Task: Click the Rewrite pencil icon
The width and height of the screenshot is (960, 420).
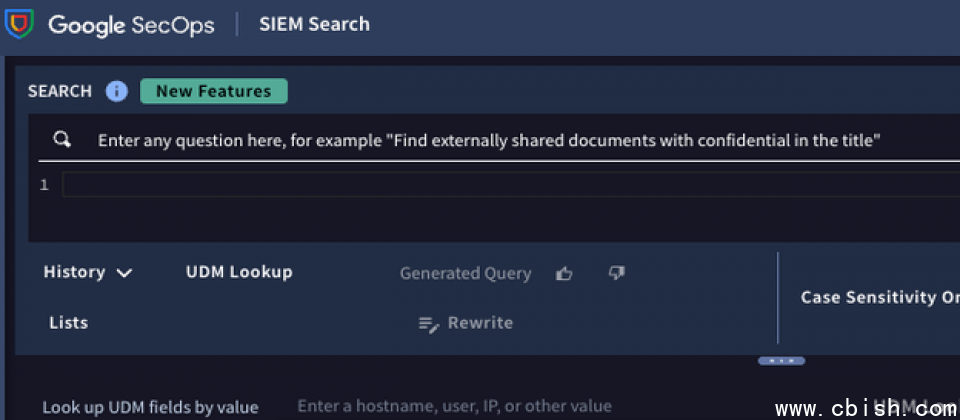Action: click(429, 324)
